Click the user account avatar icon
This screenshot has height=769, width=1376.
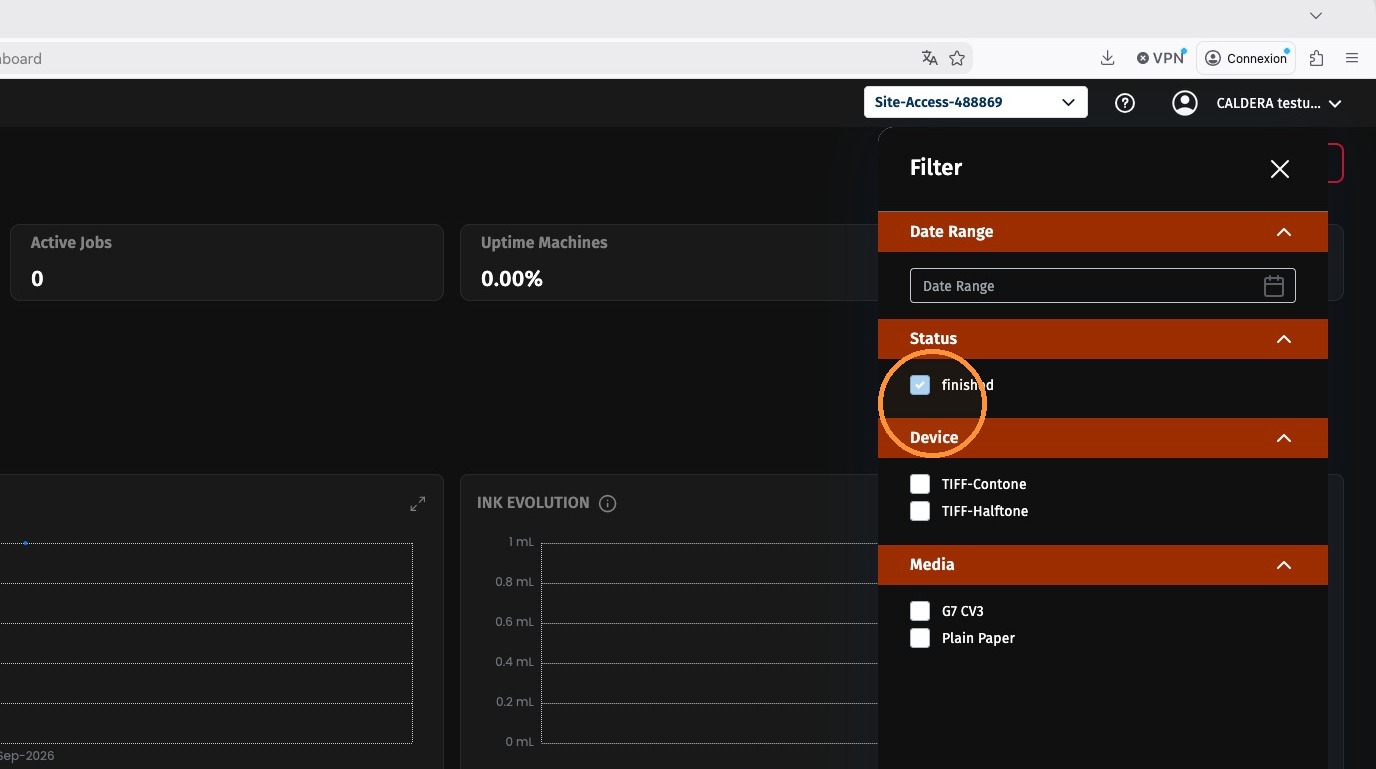coord(1185,103)
